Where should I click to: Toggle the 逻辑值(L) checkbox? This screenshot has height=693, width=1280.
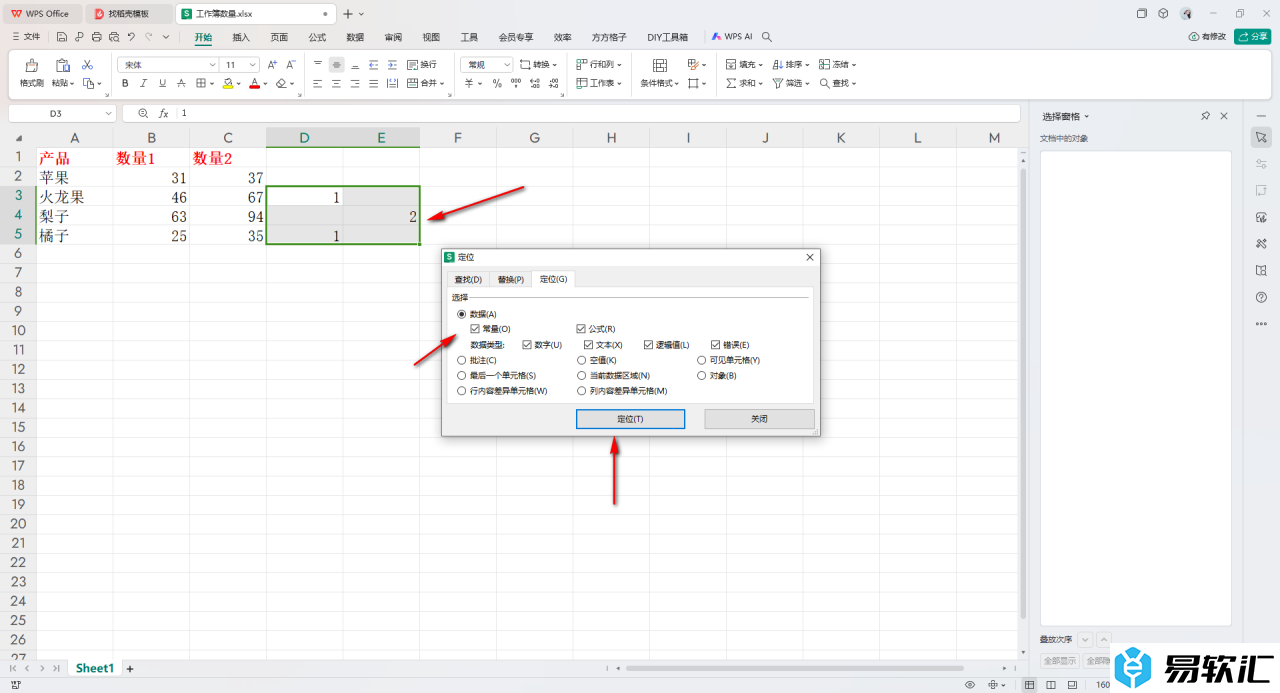648,345
